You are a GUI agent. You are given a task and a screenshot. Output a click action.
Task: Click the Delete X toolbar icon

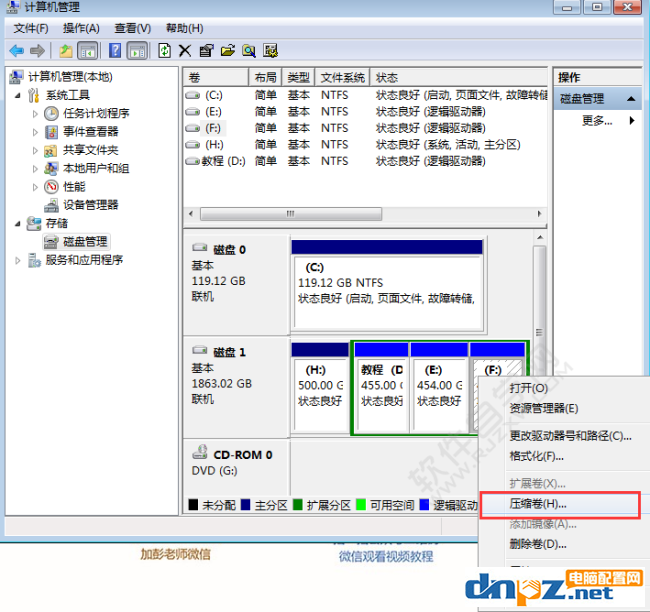click(185, 51)
